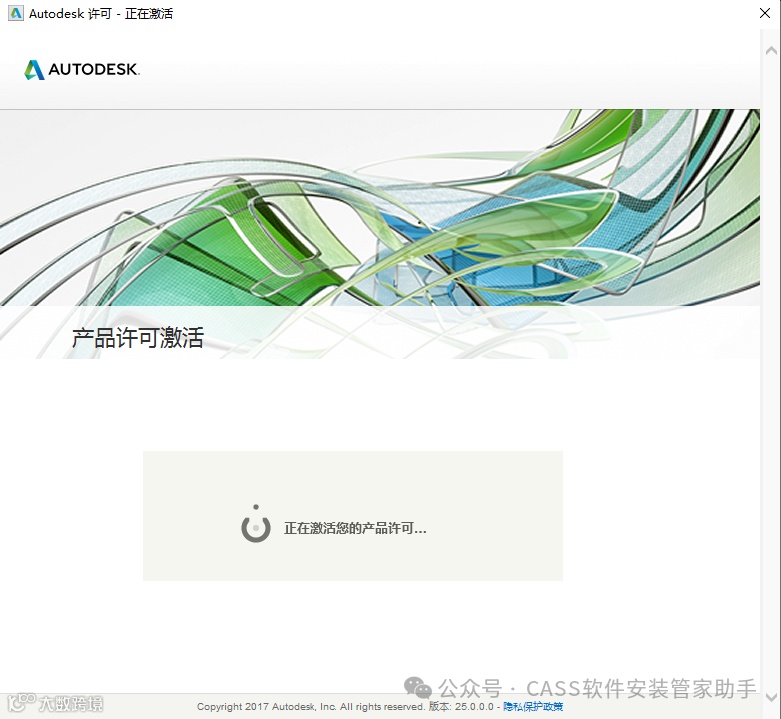Click the Autodesk logo in header
Viewport: 781px width, 719px height.
click(82, 69)
